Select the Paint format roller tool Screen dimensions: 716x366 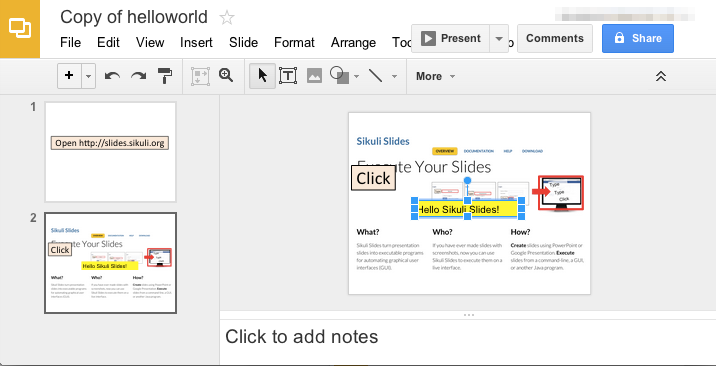[x=165, y=76]
